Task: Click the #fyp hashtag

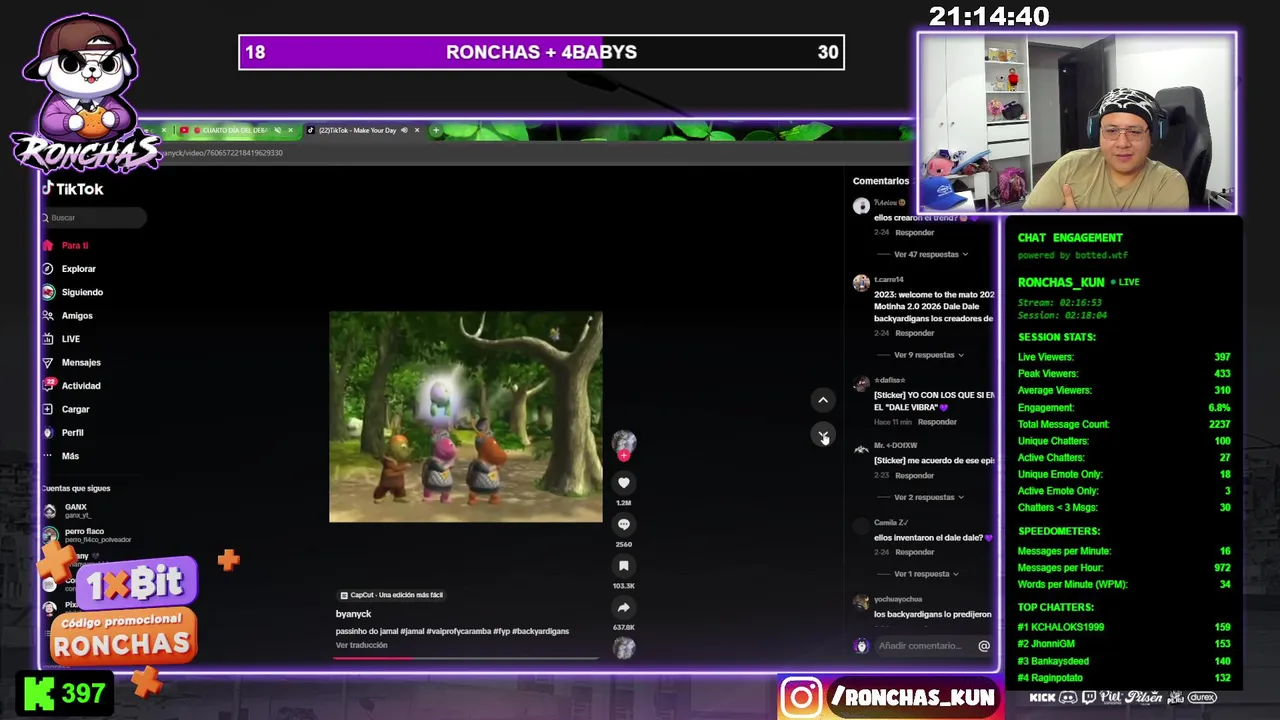Action: click(500, 631)
